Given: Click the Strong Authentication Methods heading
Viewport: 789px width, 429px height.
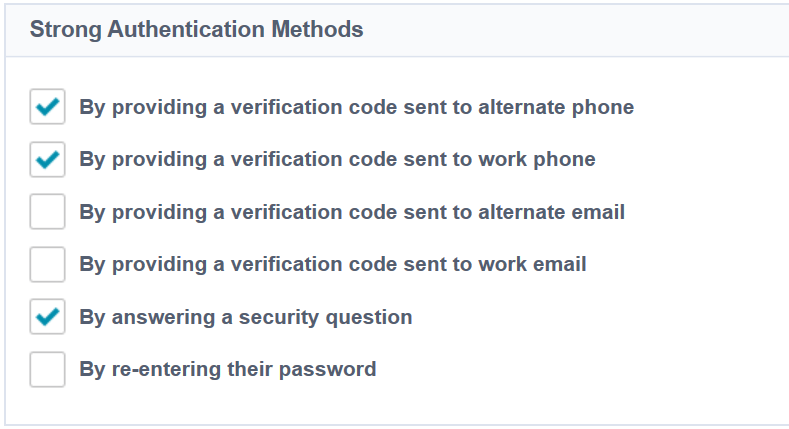Looking at the screenshot, I should (x=196, y=29).
